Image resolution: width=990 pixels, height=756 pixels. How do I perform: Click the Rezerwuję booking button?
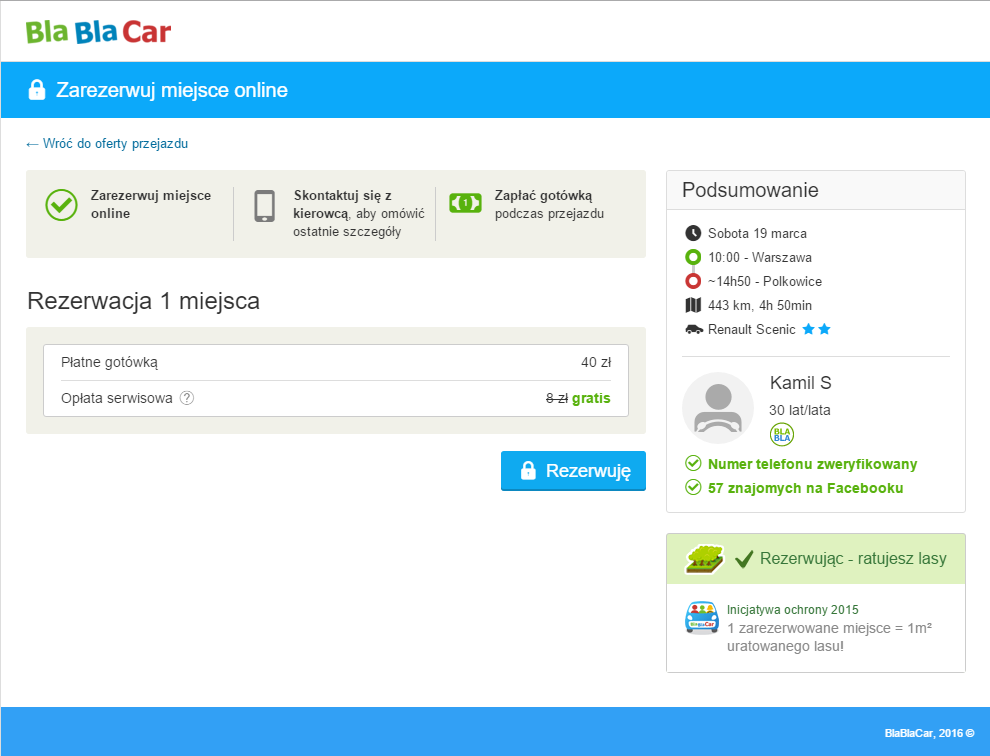573,471
